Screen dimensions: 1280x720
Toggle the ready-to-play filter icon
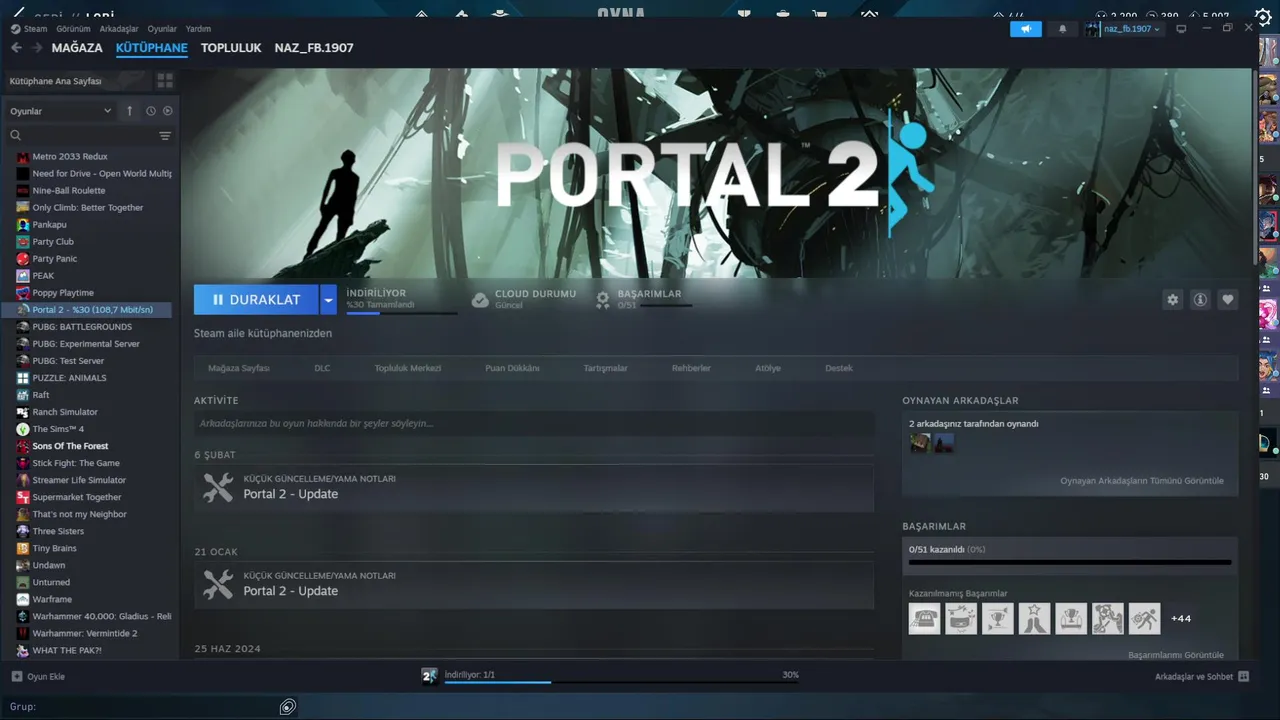coord(167,111)
